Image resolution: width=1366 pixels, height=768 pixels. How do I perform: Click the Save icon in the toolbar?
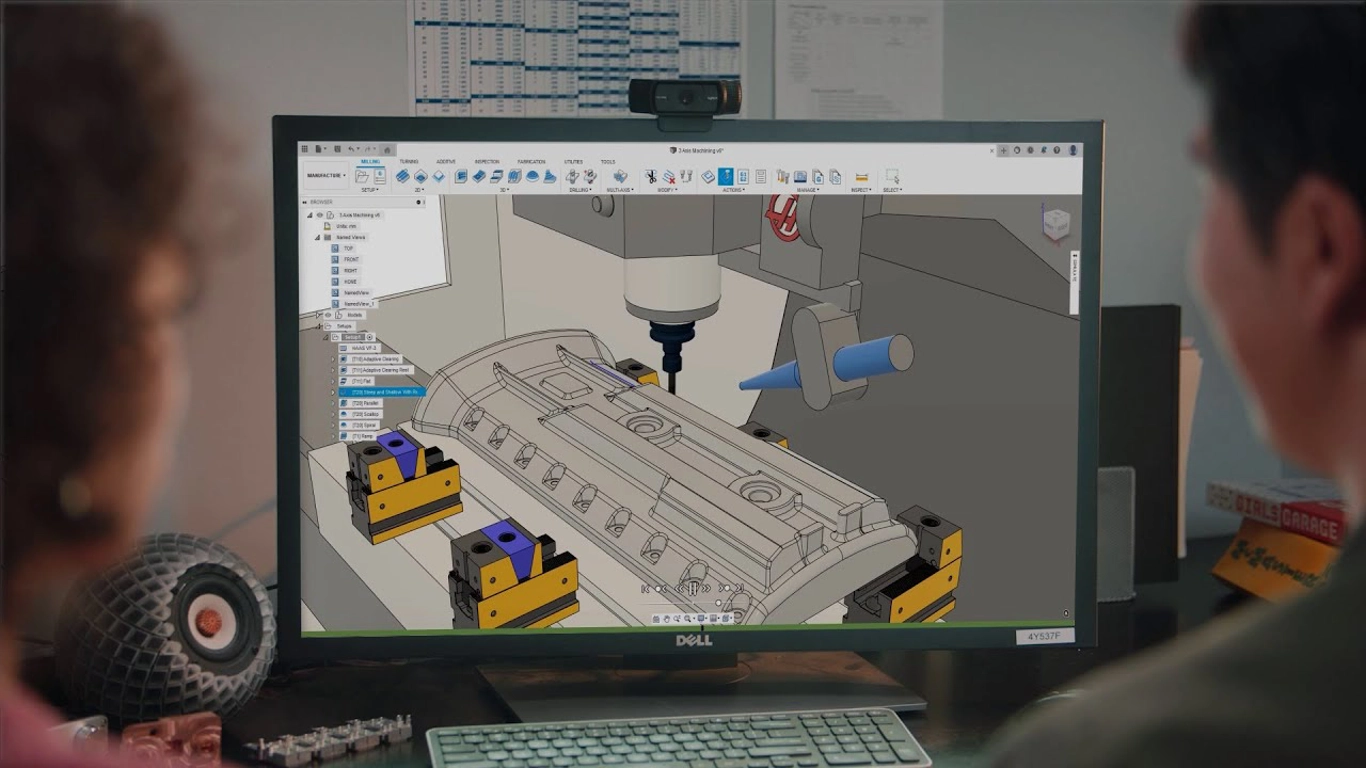click(x=337, y=149)
